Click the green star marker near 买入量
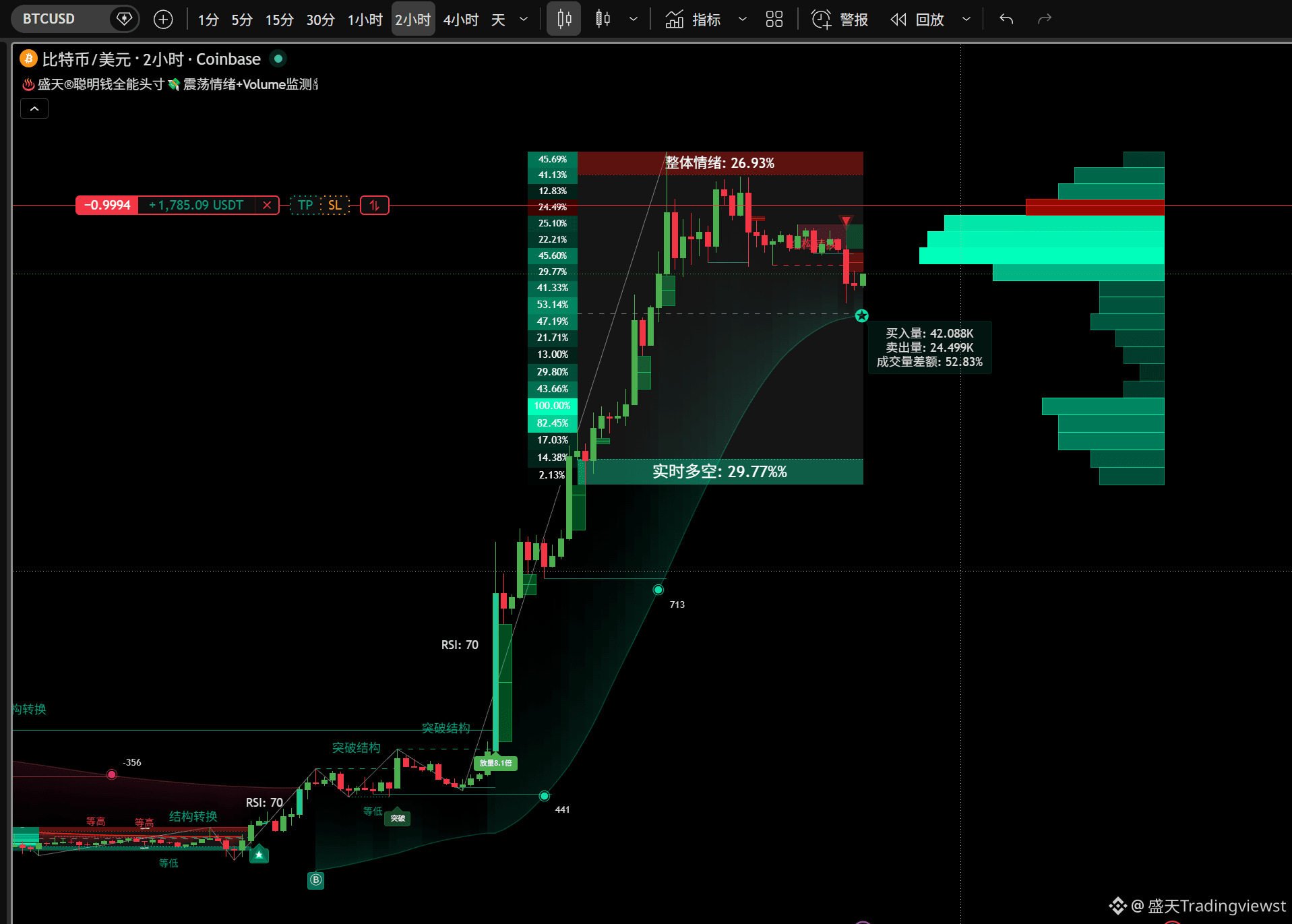 coord(862,315)
